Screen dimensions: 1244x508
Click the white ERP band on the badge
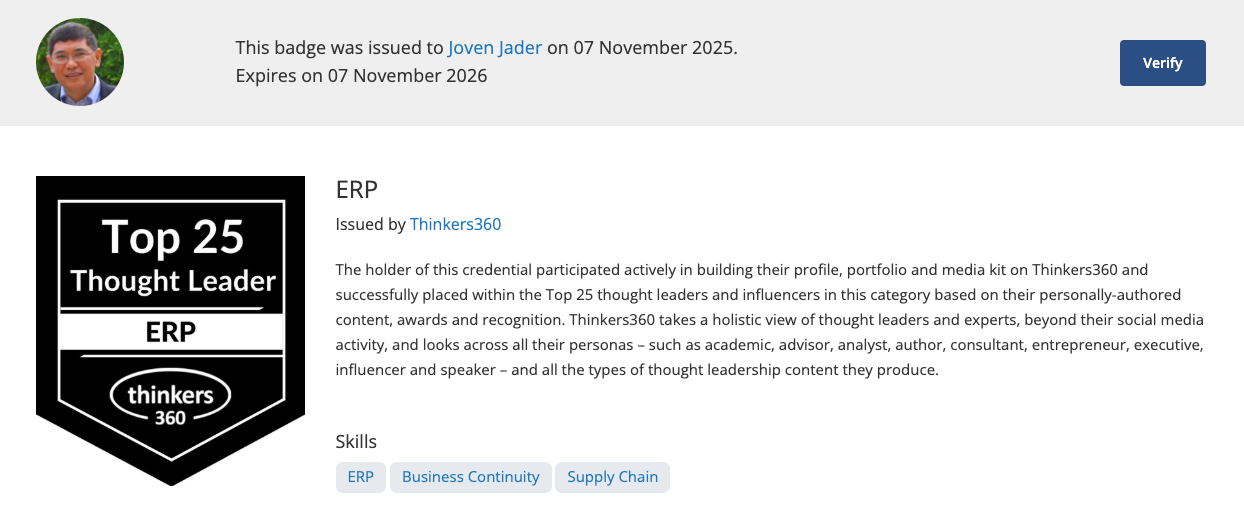(x=170, y=333)
